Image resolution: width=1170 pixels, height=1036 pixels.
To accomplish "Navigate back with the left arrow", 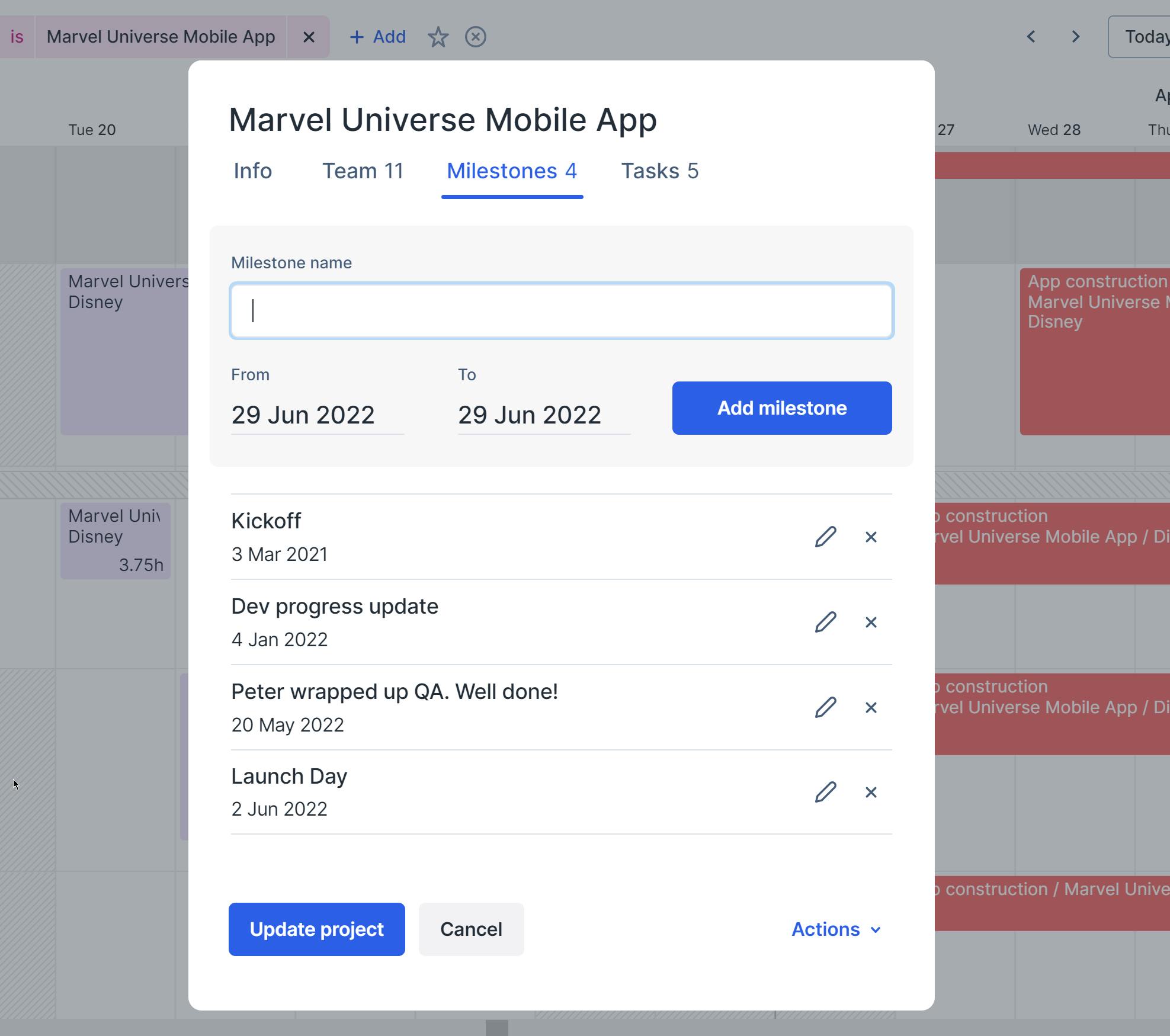I will pyautogui.click(x=1031, y=37).
